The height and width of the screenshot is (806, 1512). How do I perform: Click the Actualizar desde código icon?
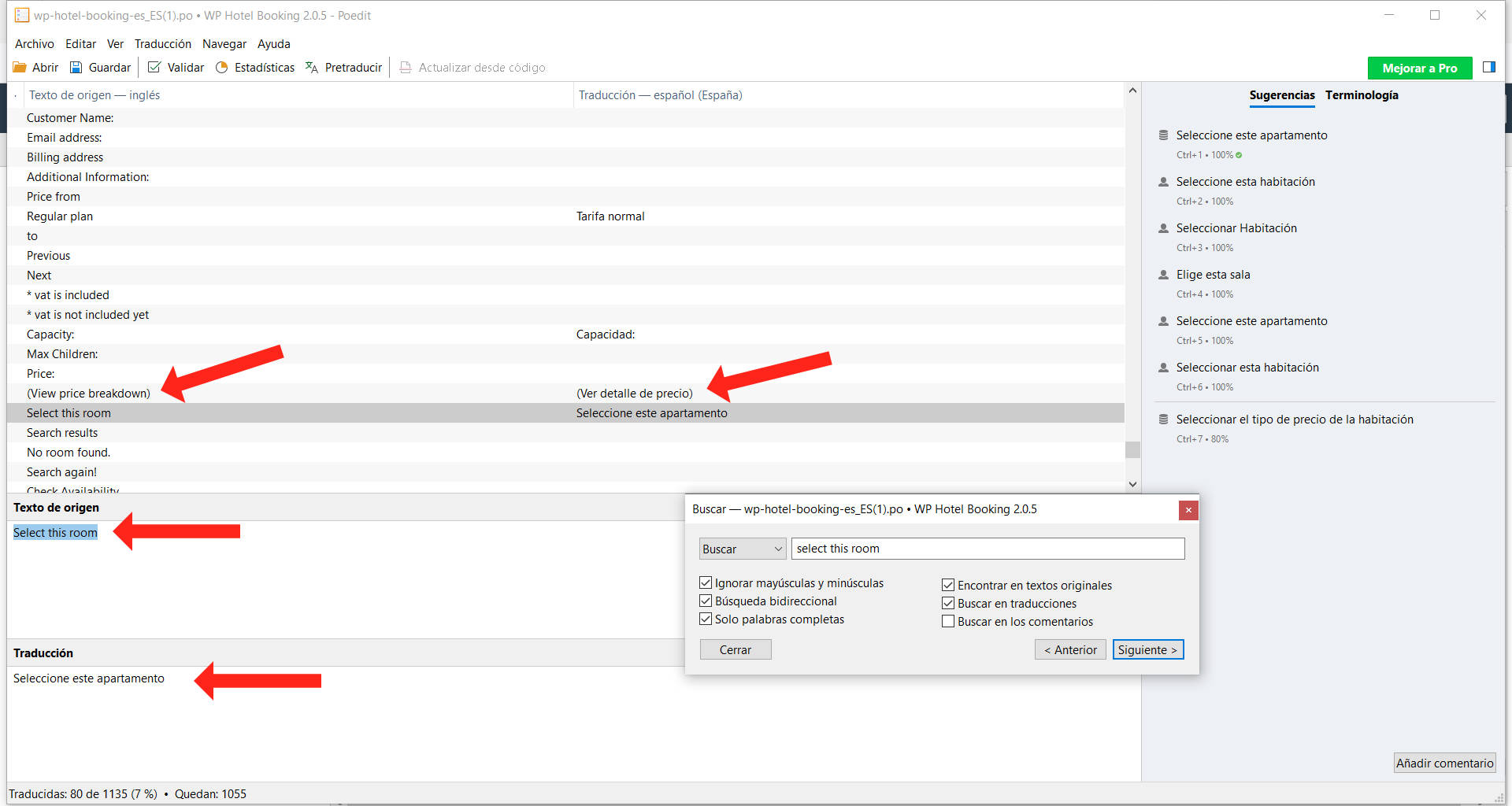point(406,68)
